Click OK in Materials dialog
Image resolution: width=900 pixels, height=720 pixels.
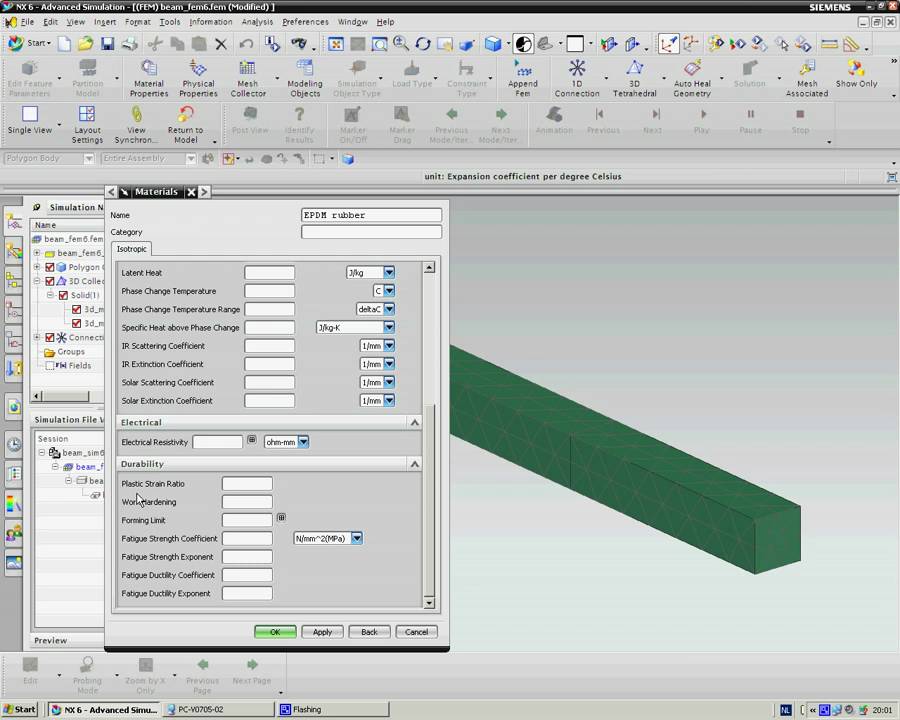click(x=275, y=632)
